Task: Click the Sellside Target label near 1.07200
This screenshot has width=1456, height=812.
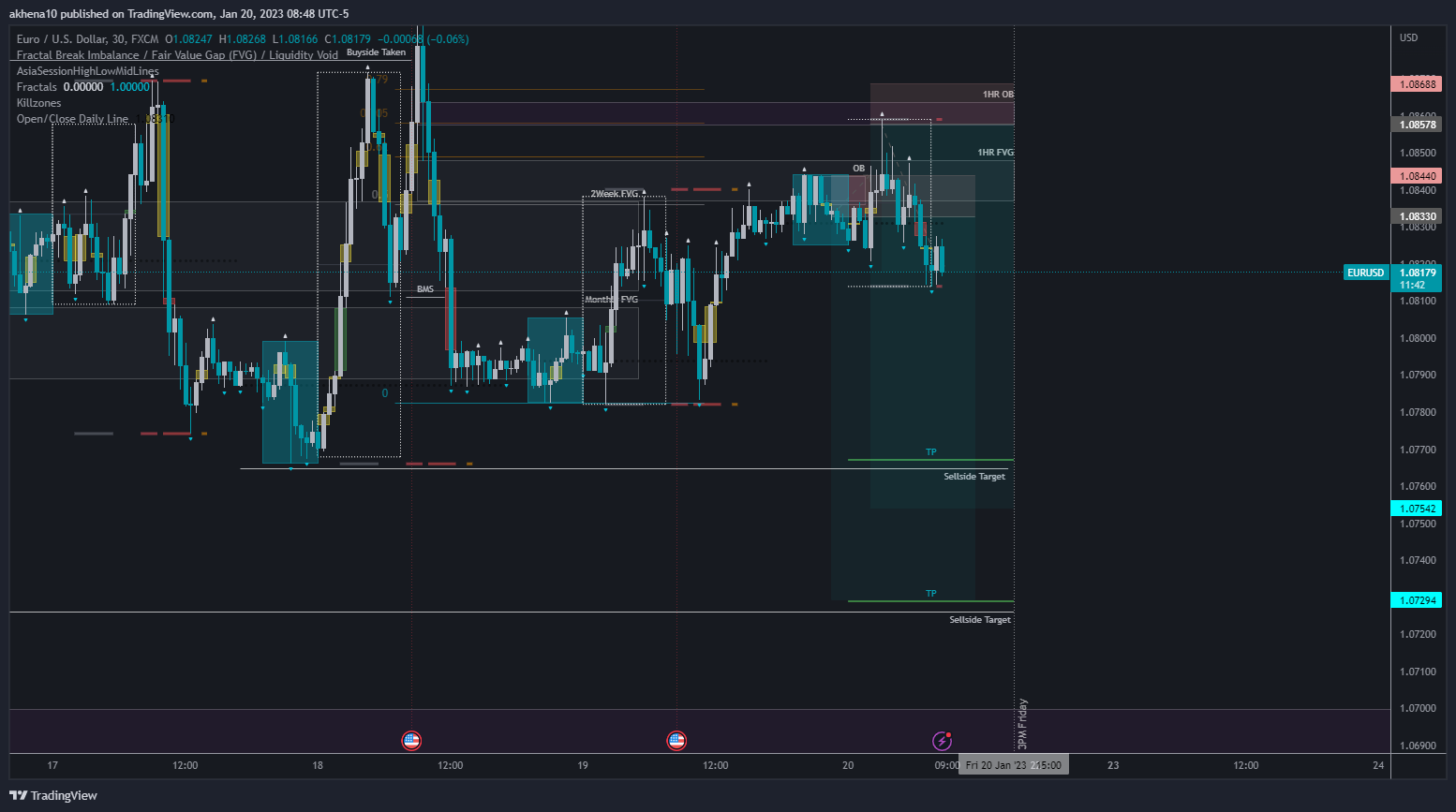Action: click(x=980, y=620)
